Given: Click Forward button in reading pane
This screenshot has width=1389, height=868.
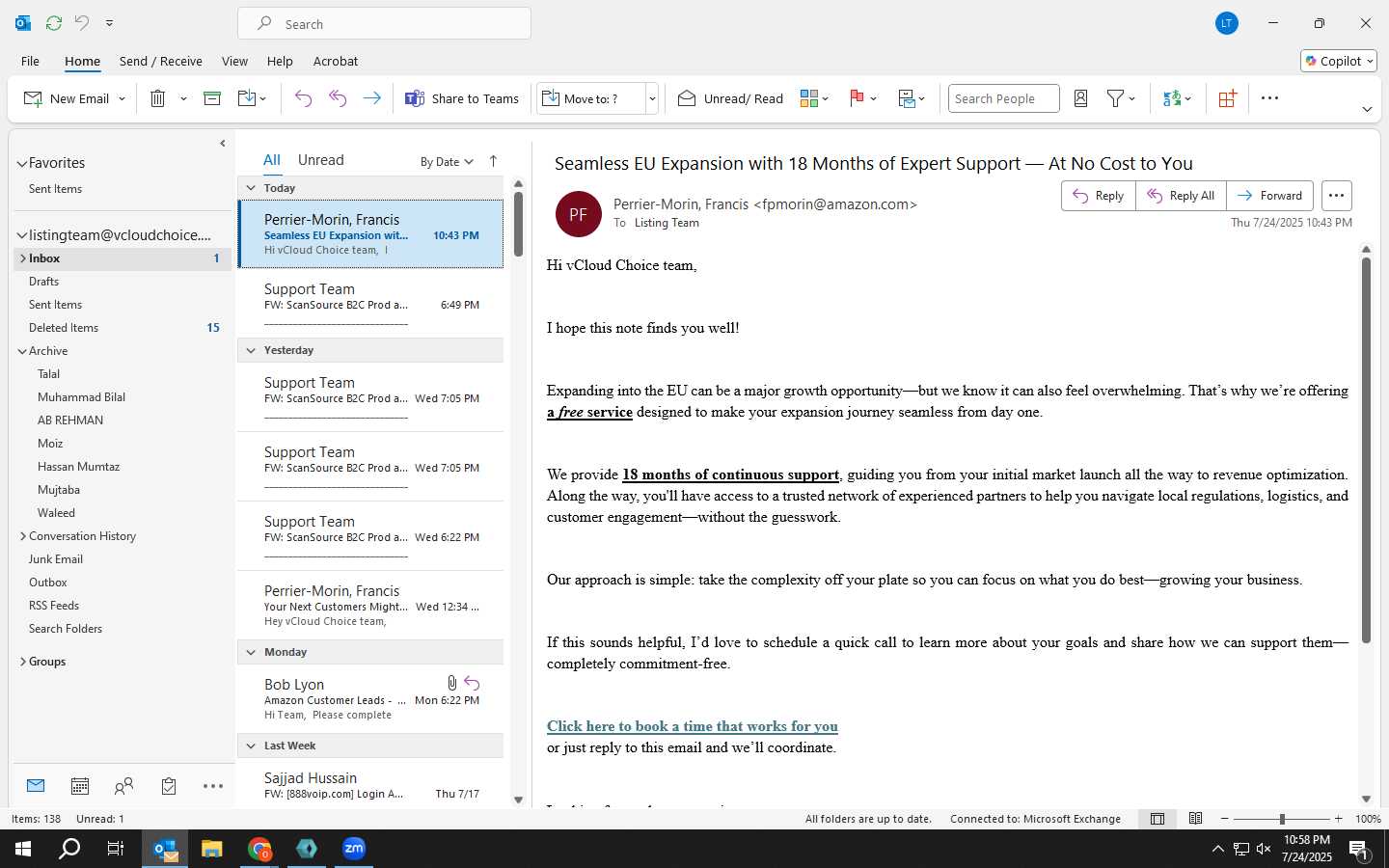Looking at the screenshot, I should (1269, 195).
